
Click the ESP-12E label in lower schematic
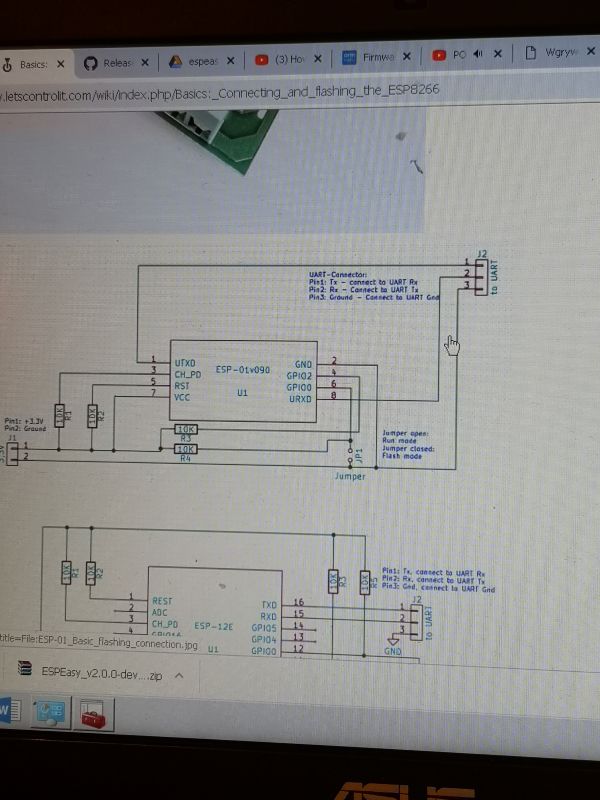pyautogui.click(x=213, y=626)
